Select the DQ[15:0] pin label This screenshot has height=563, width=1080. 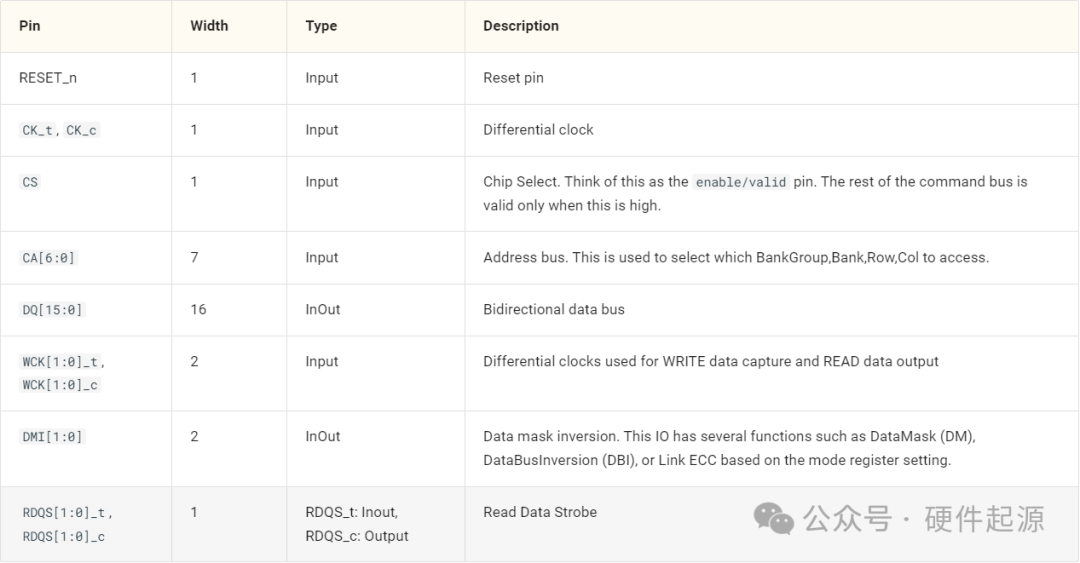tap(53, 310)
